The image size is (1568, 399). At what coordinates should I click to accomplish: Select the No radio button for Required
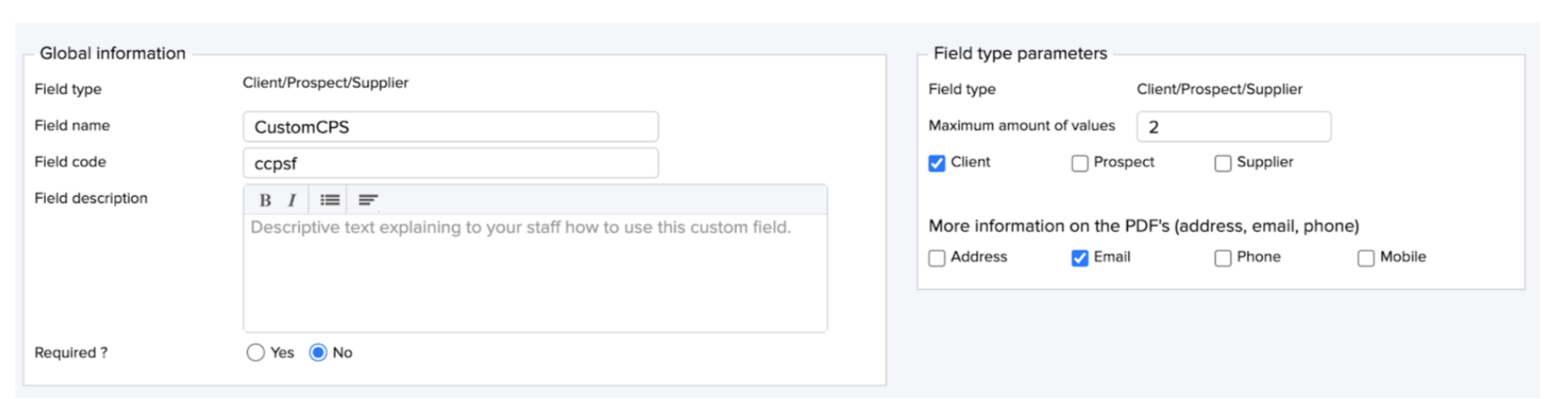(x=318, y=353)
